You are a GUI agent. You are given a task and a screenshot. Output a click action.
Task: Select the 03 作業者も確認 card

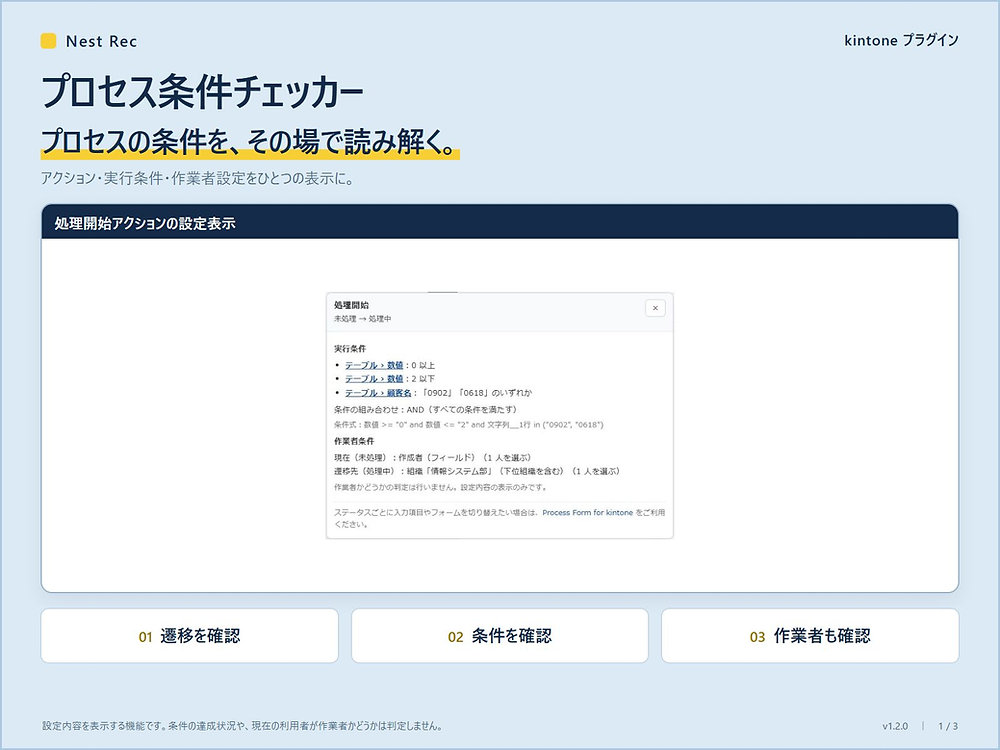[810, 636]
